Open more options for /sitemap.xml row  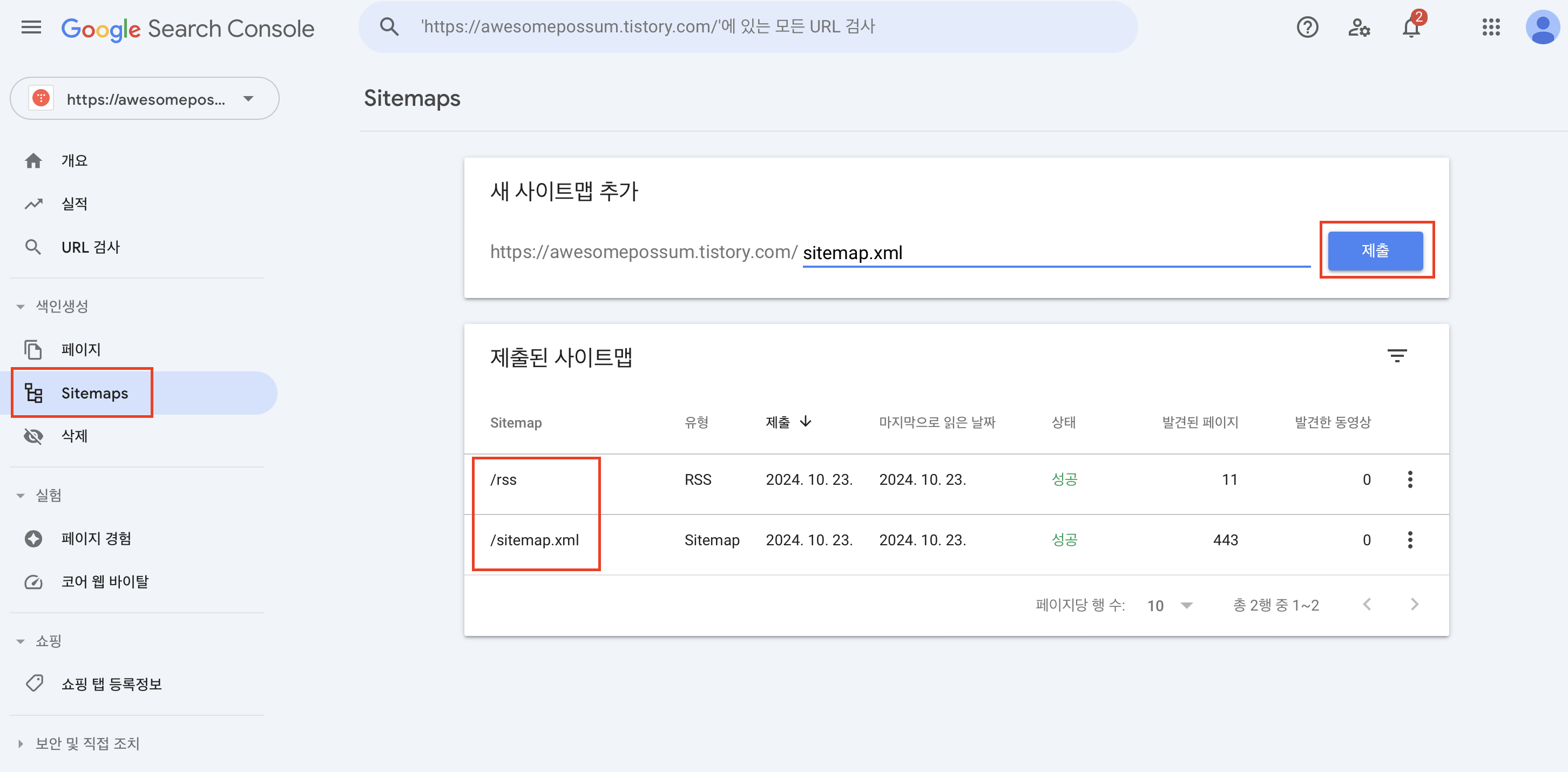coord(1410,540)
